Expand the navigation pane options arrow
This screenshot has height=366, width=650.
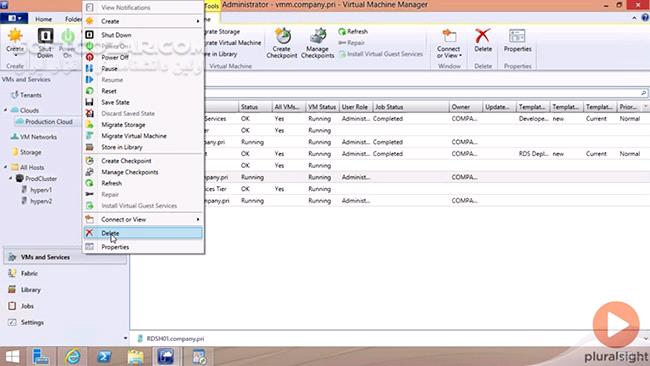(125, 338)
